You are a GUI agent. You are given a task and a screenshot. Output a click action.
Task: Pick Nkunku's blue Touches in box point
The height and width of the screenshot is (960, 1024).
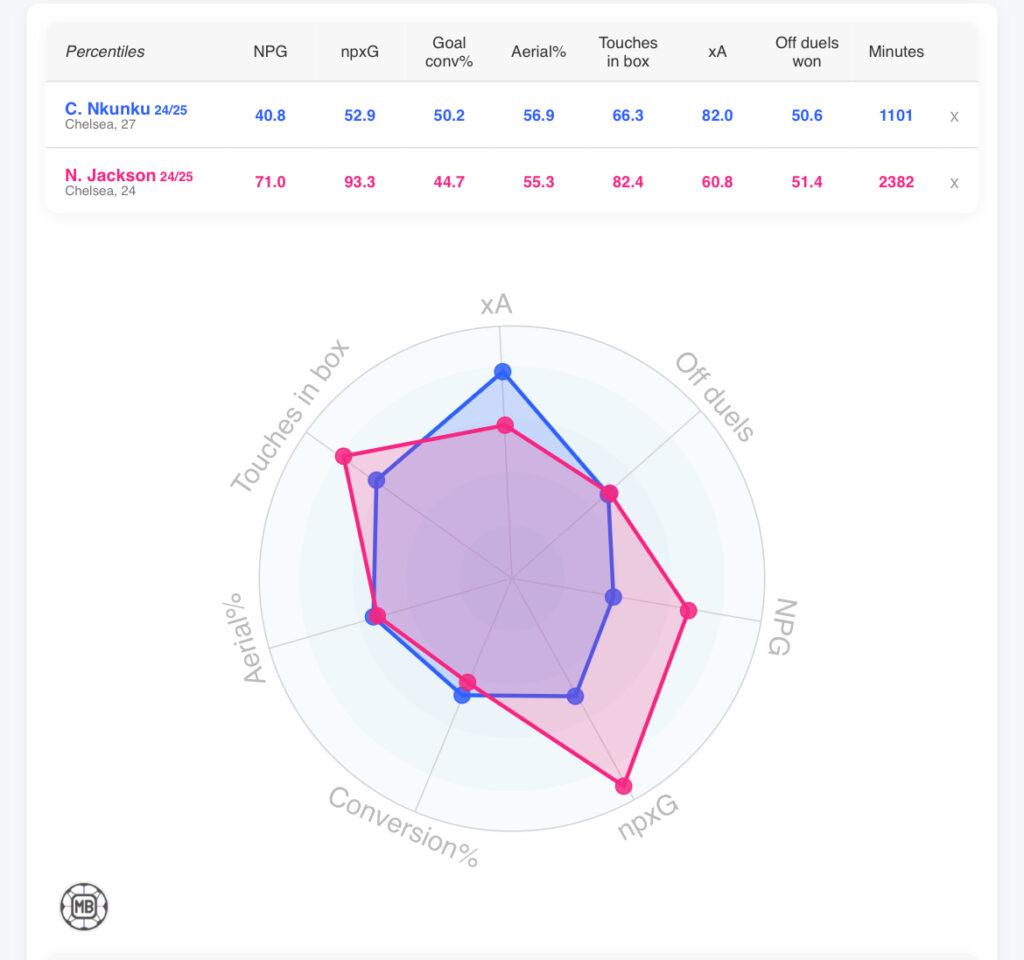coord(377,480)
